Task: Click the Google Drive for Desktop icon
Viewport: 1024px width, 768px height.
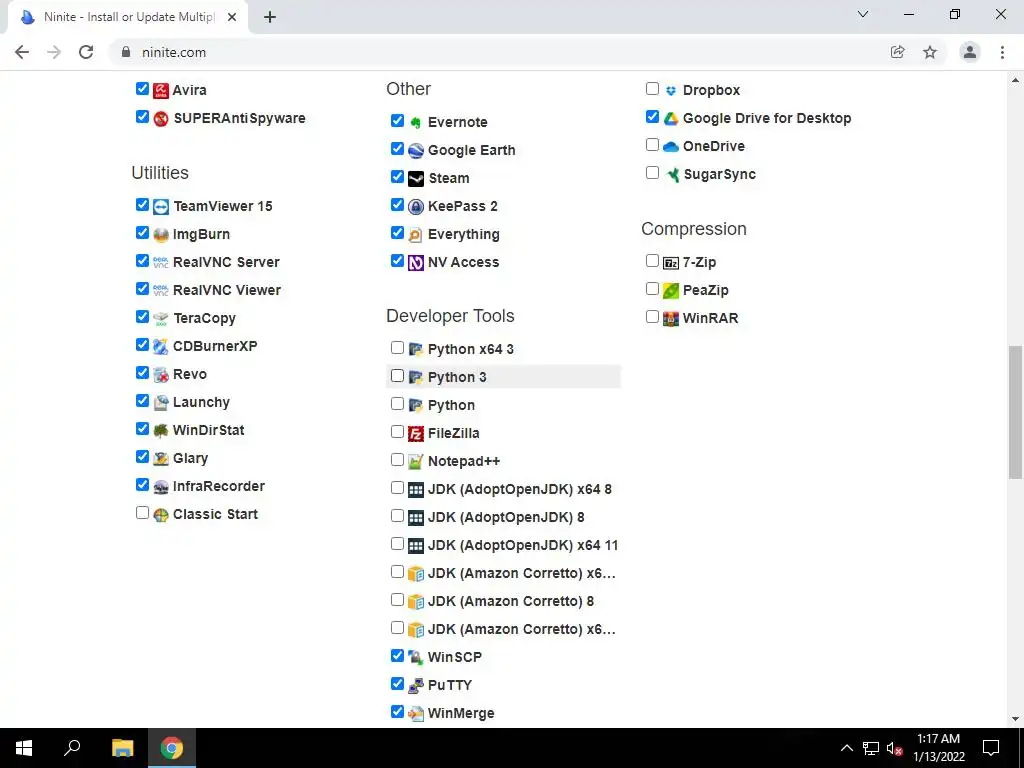Action: click(671, 118)
